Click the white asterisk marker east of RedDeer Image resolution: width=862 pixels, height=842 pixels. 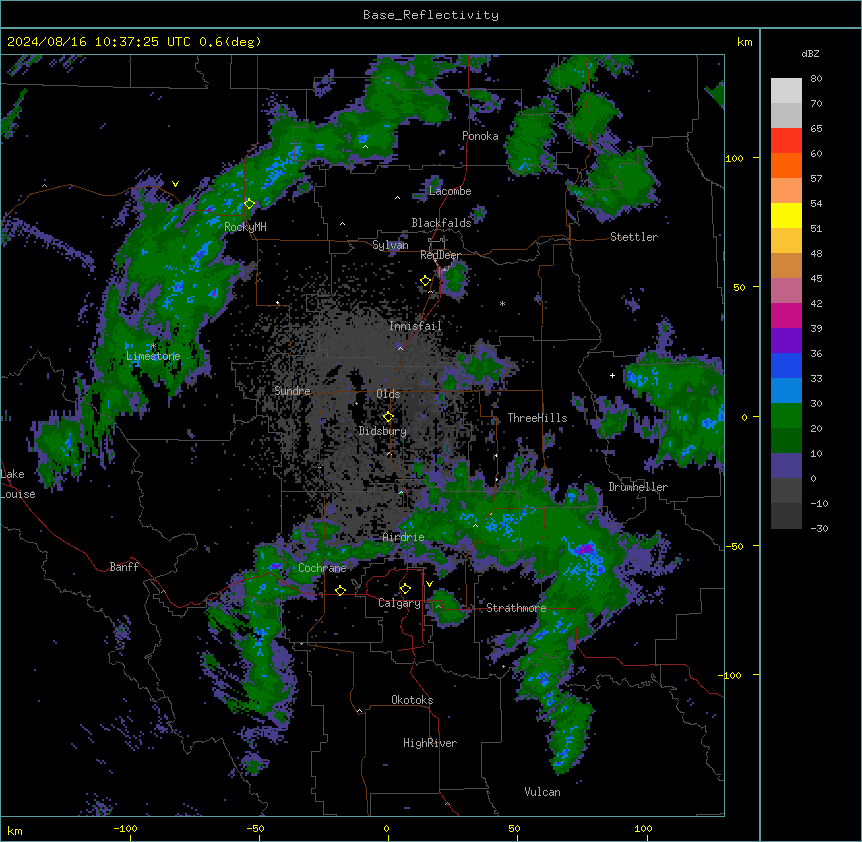click(502, 303)
